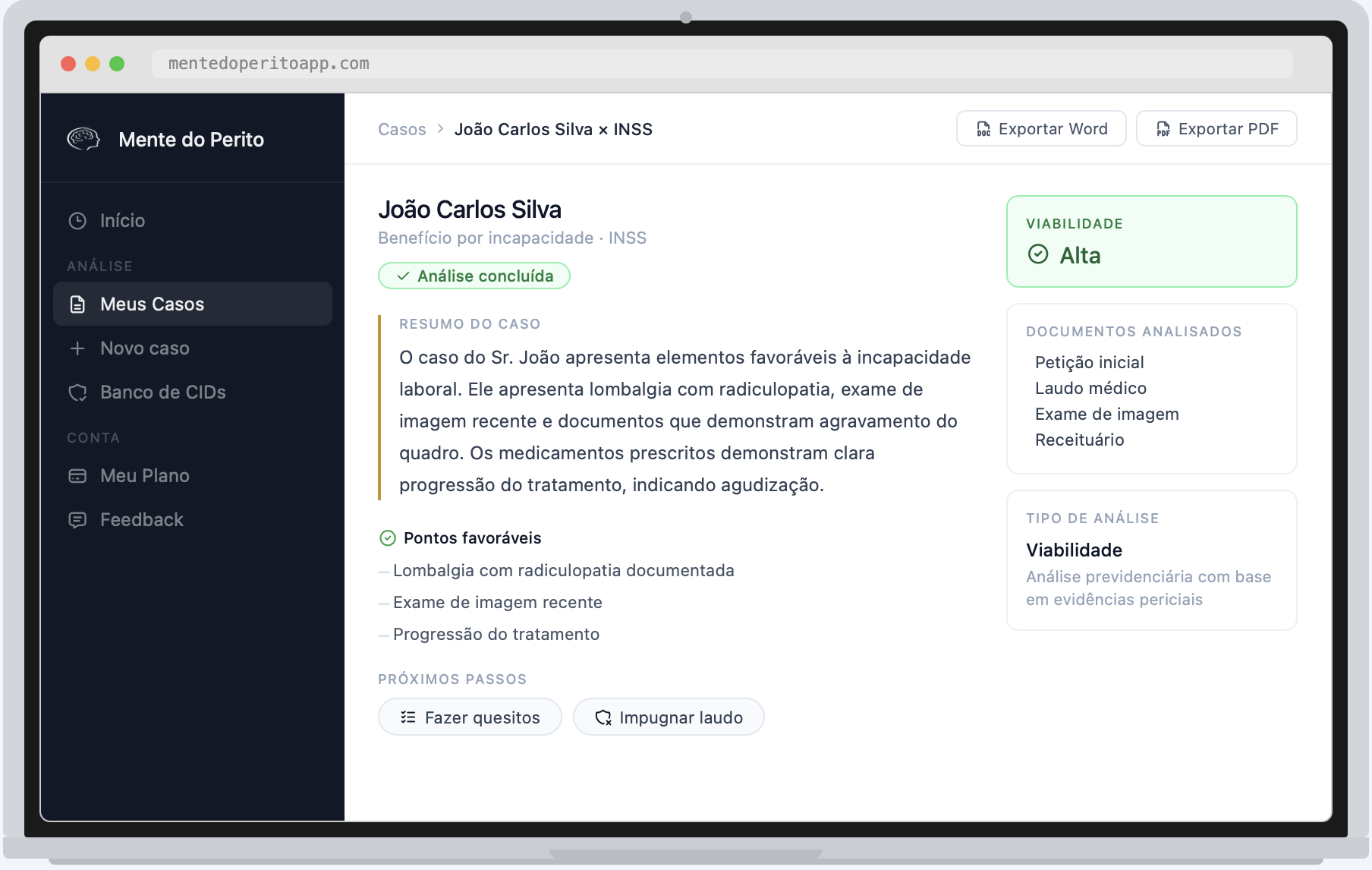Click the browser address bar mentedoperitoapp.com
Viewport: 1372px width, 870px height.
pos(722,64)
